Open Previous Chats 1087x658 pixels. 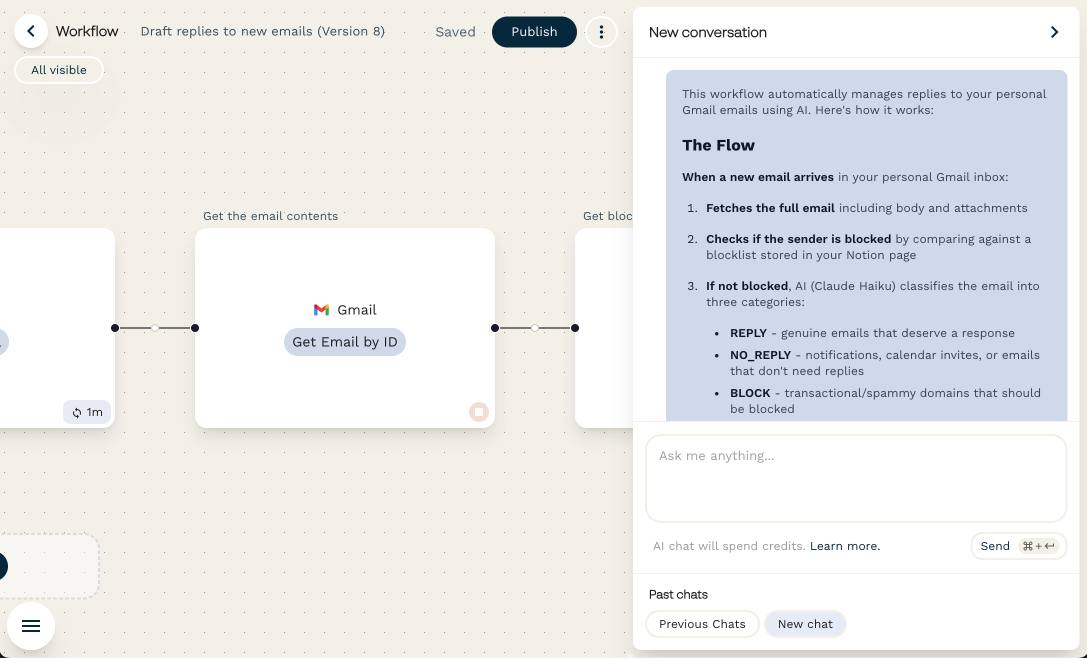point(702,623)
